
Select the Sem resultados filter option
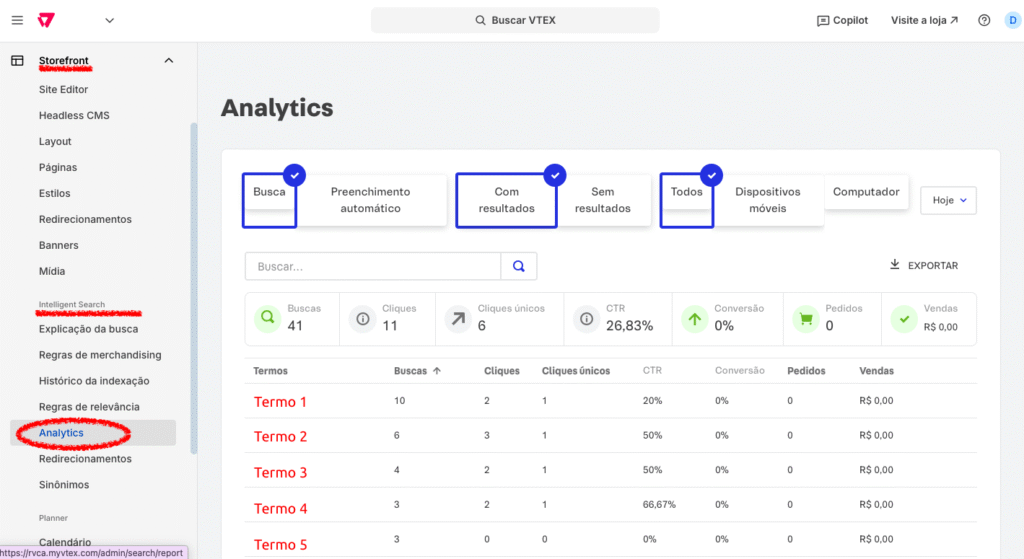[602, 200]
